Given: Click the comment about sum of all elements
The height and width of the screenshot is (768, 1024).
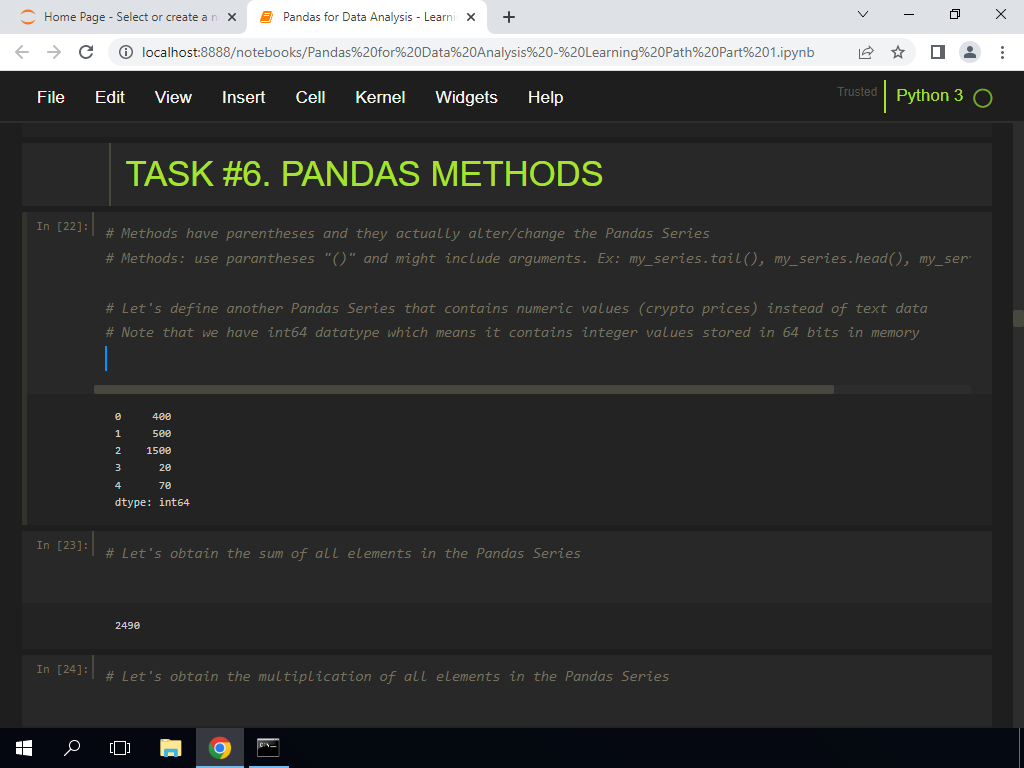Looking at the screenshot, I should point(343,553).
